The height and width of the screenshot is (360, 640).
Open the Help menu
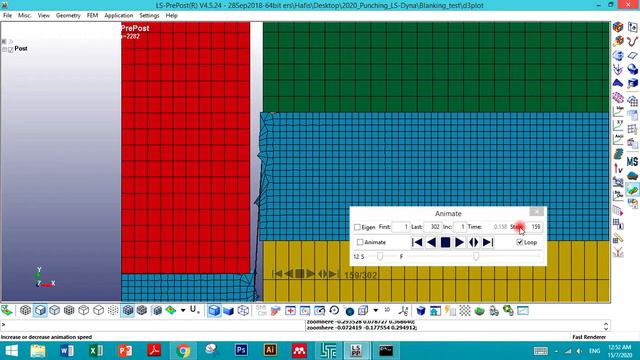pos(171,16)
